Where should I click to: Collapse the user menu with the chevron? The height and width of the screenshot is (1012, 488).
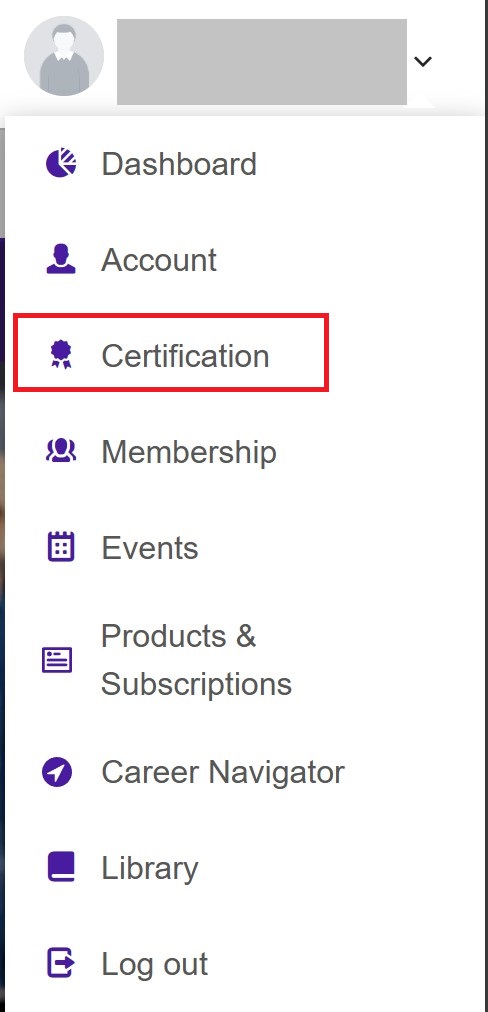point(423,62)
